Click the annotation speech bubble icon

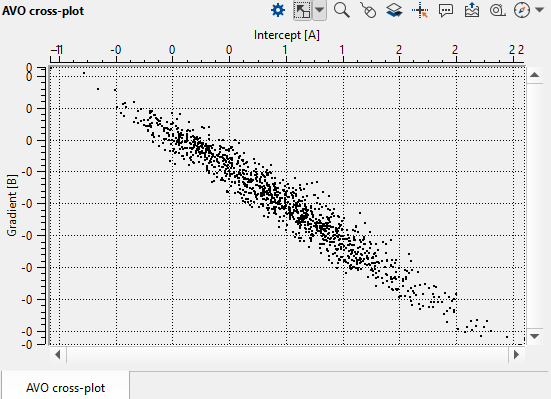pyautogui.click(x=446, y=11)
